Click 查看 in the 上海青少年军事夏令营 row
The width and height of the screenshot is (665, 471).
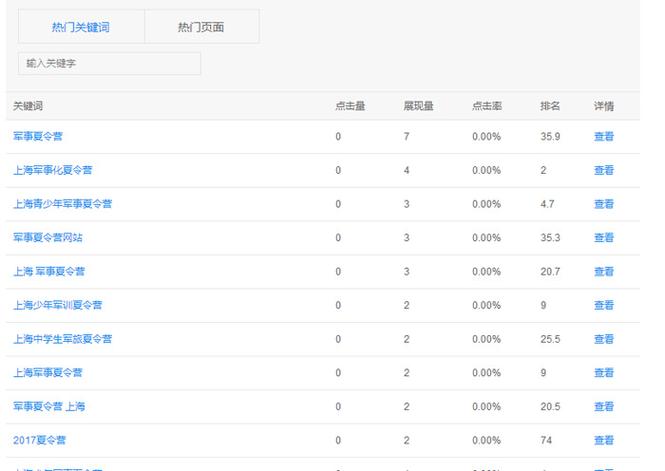pos(603,204)
